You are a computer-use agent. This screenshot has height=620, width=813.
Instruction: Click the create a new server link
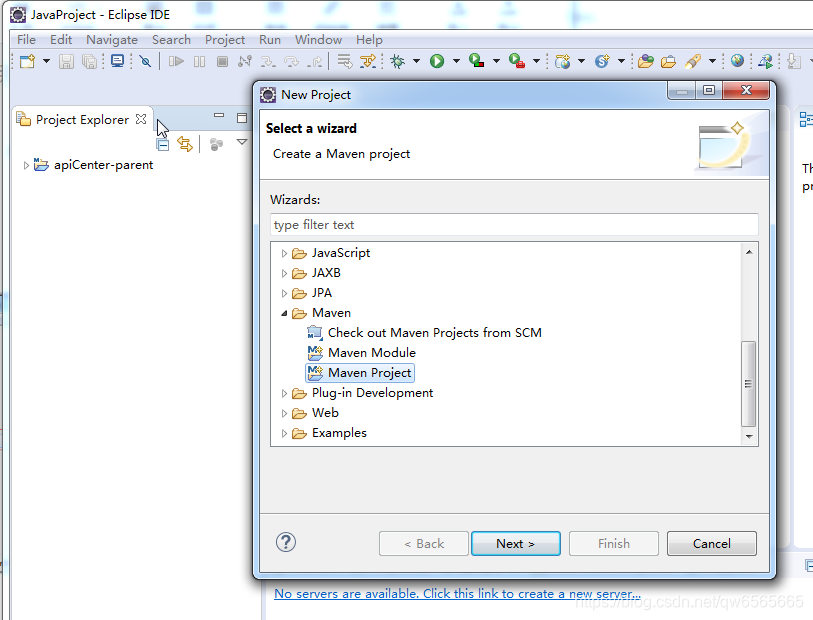(457, 594)
